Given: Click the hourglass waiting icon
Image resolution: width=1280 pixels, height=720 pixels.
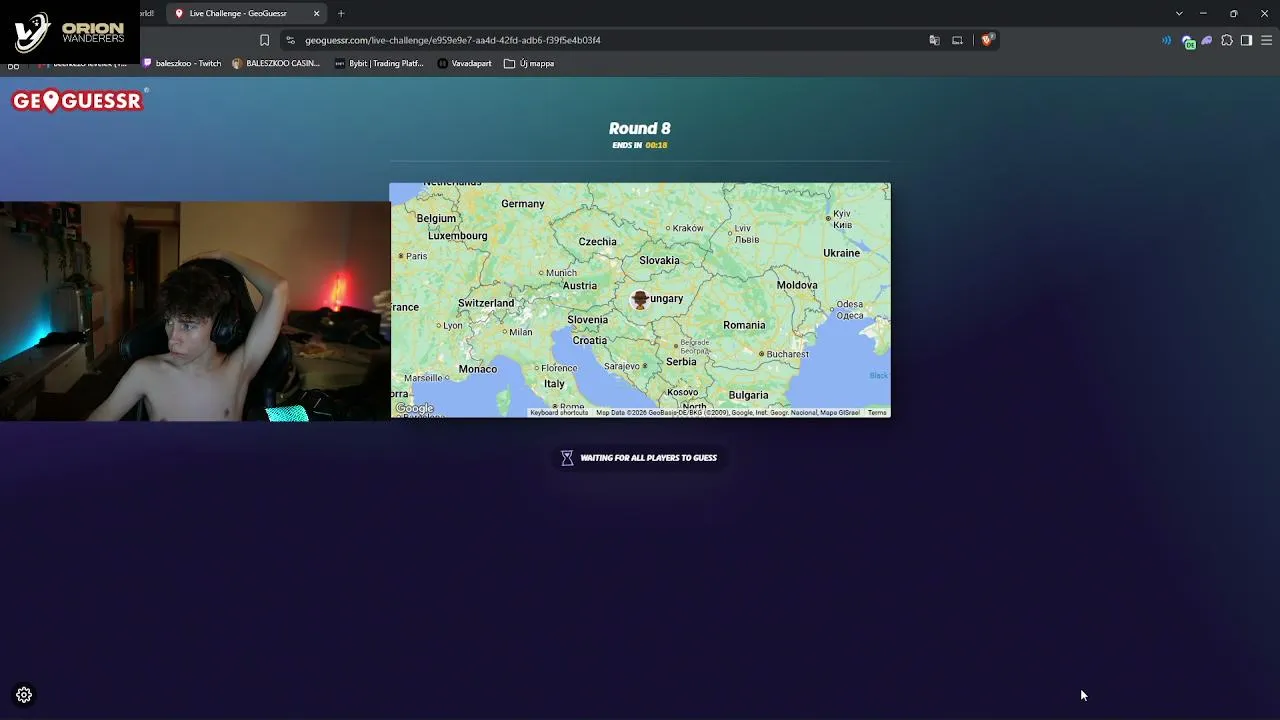Looking at the screenshot, I should [x=567, y=458].
